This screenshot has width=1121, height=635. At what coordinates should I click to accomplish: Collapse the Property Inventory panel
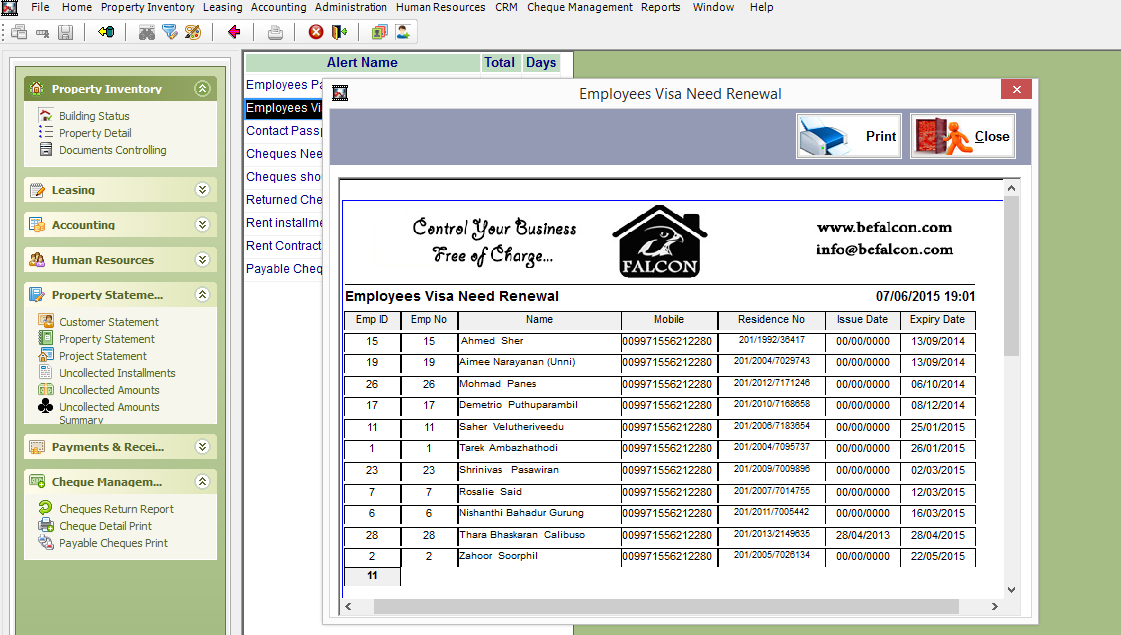pyautogui.click(x=202, y=89)
